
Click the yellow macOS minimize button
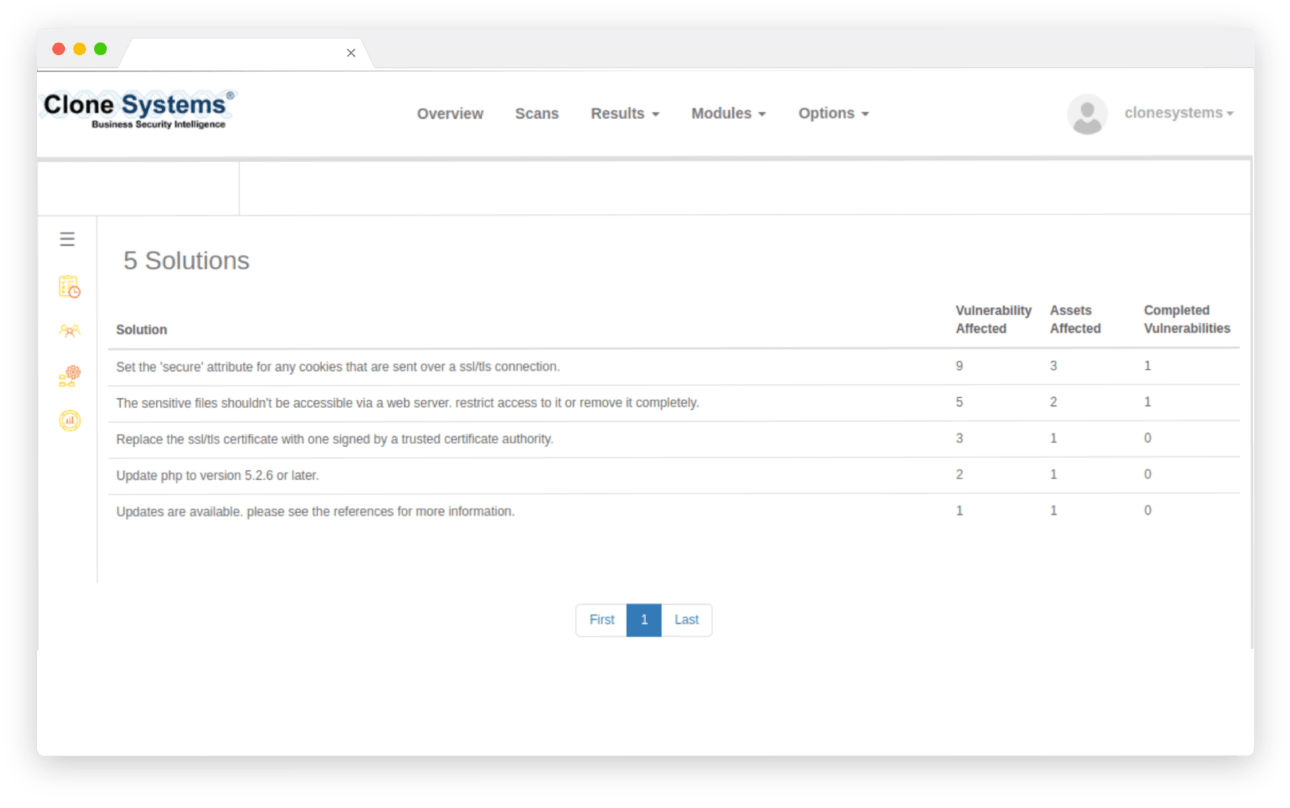click(x=80, y=49)
